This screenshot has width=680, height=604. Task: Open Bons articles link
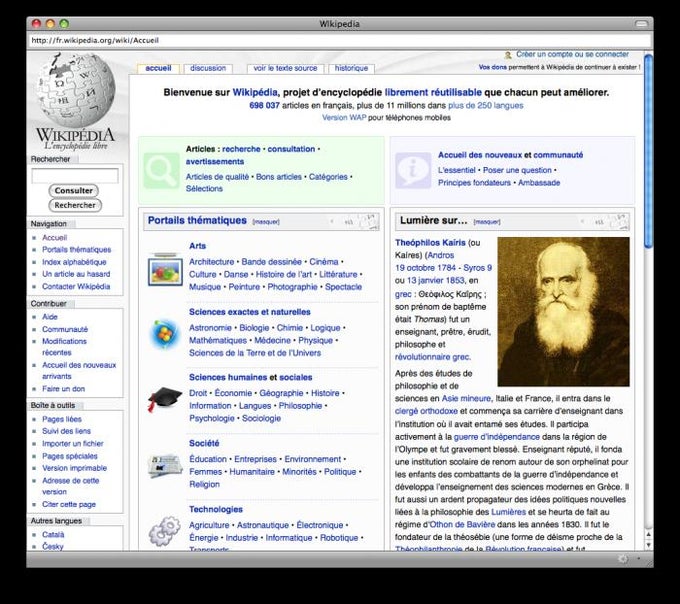278,177
